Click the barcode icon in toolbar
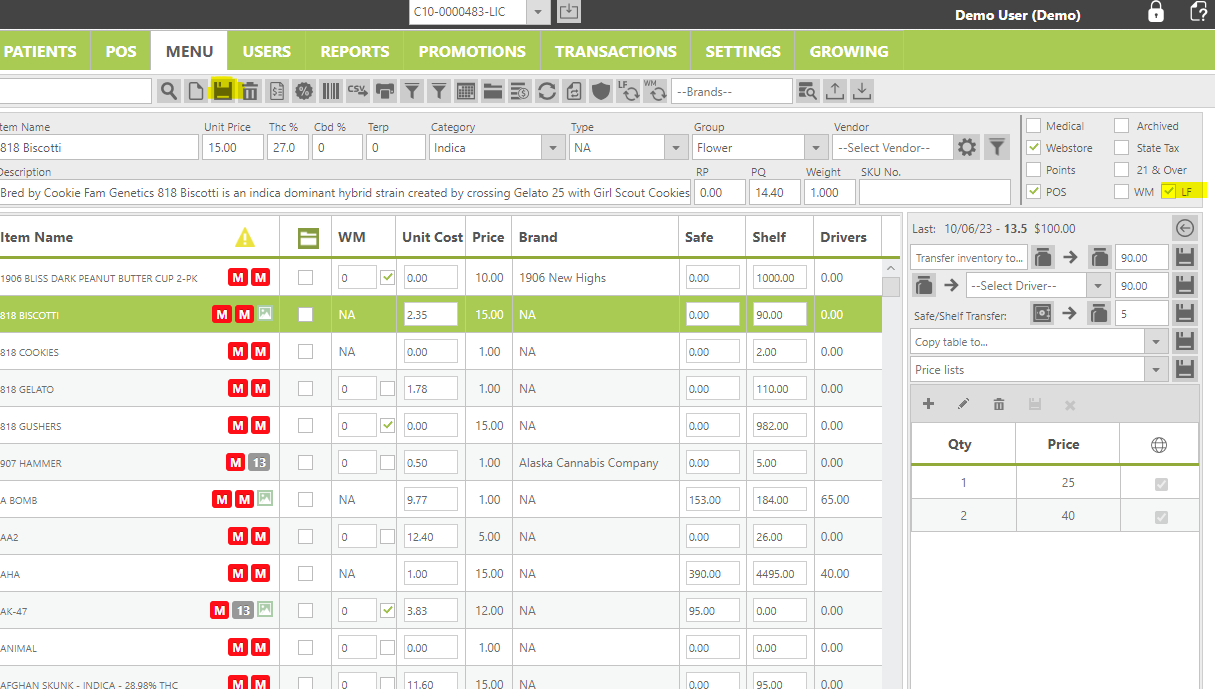 pyautogui.click(x=331, y=91)
